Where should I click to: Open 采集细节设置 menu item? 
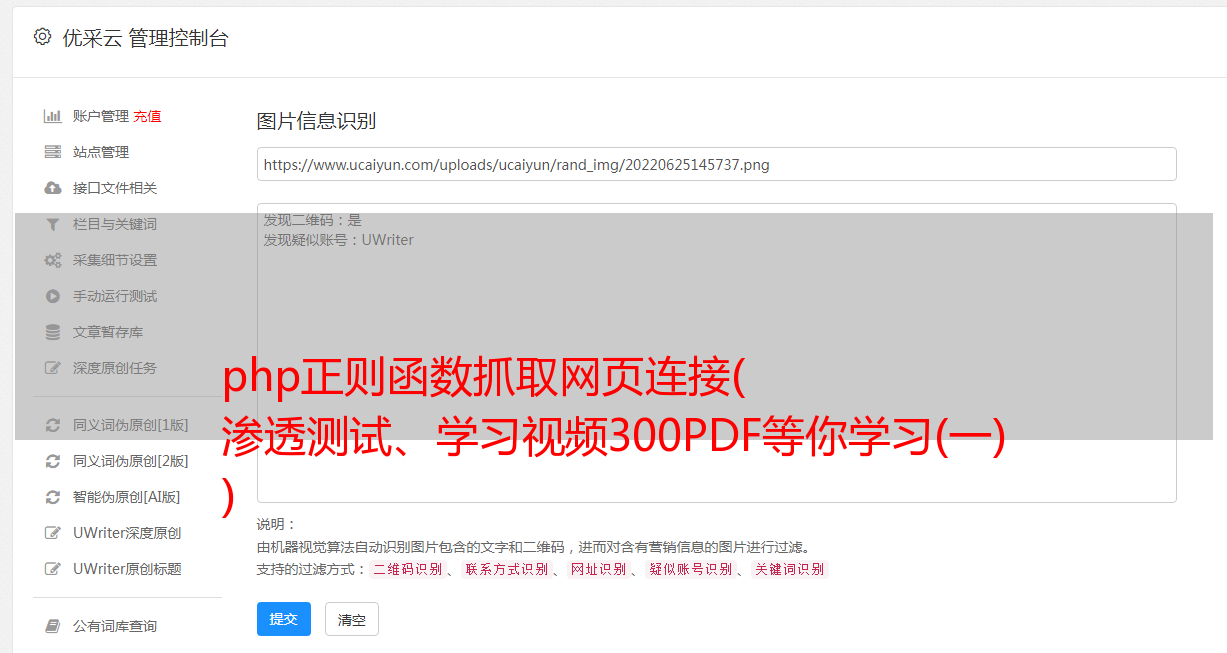click(115, 260)
